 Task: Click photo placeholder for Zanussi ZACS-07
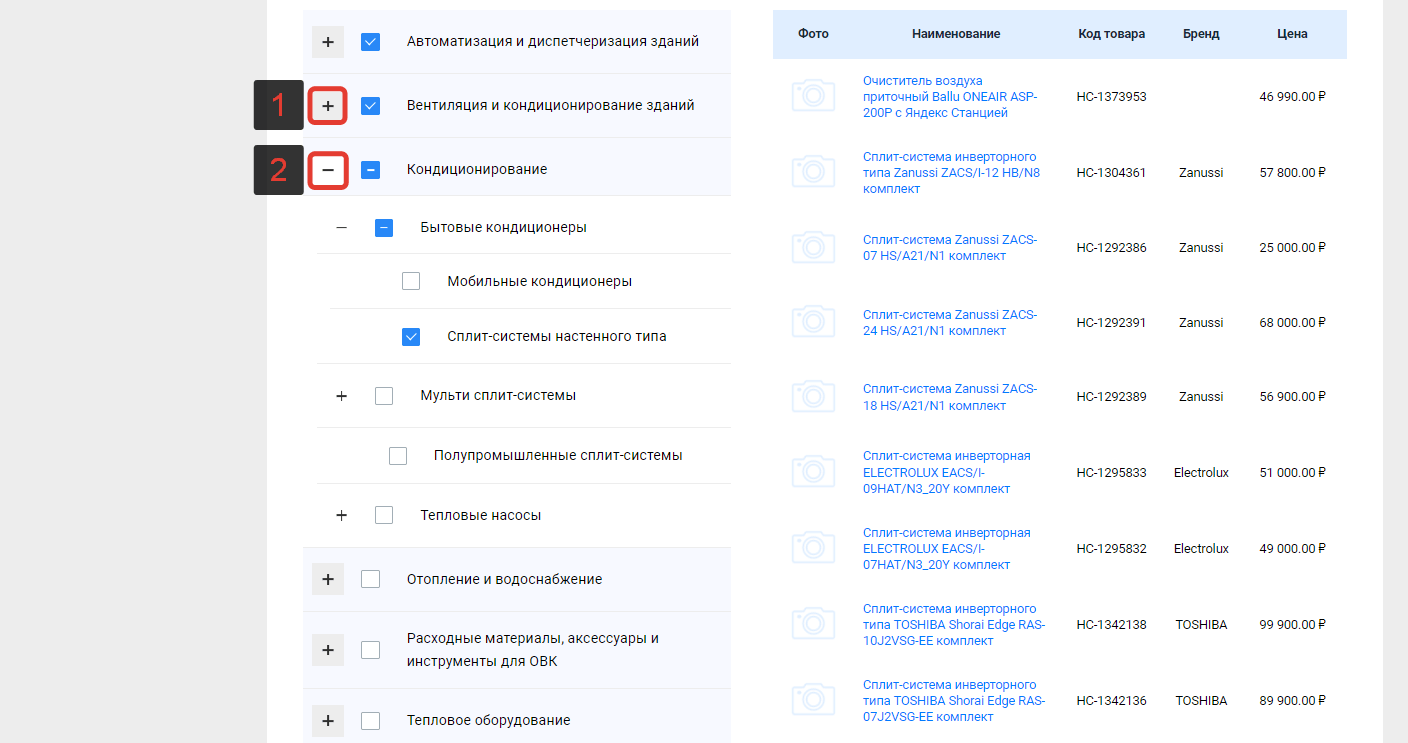coord(814,247)
